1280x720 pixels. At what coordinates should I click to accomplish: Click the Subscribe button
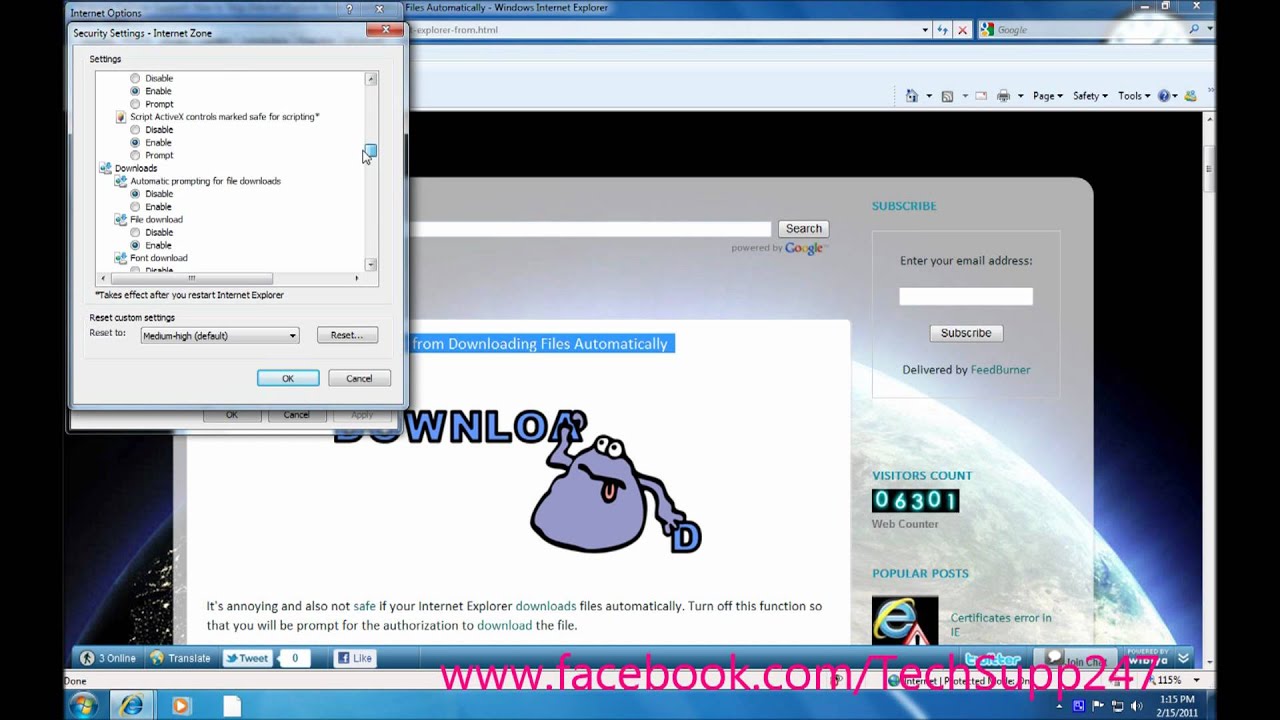966,333
